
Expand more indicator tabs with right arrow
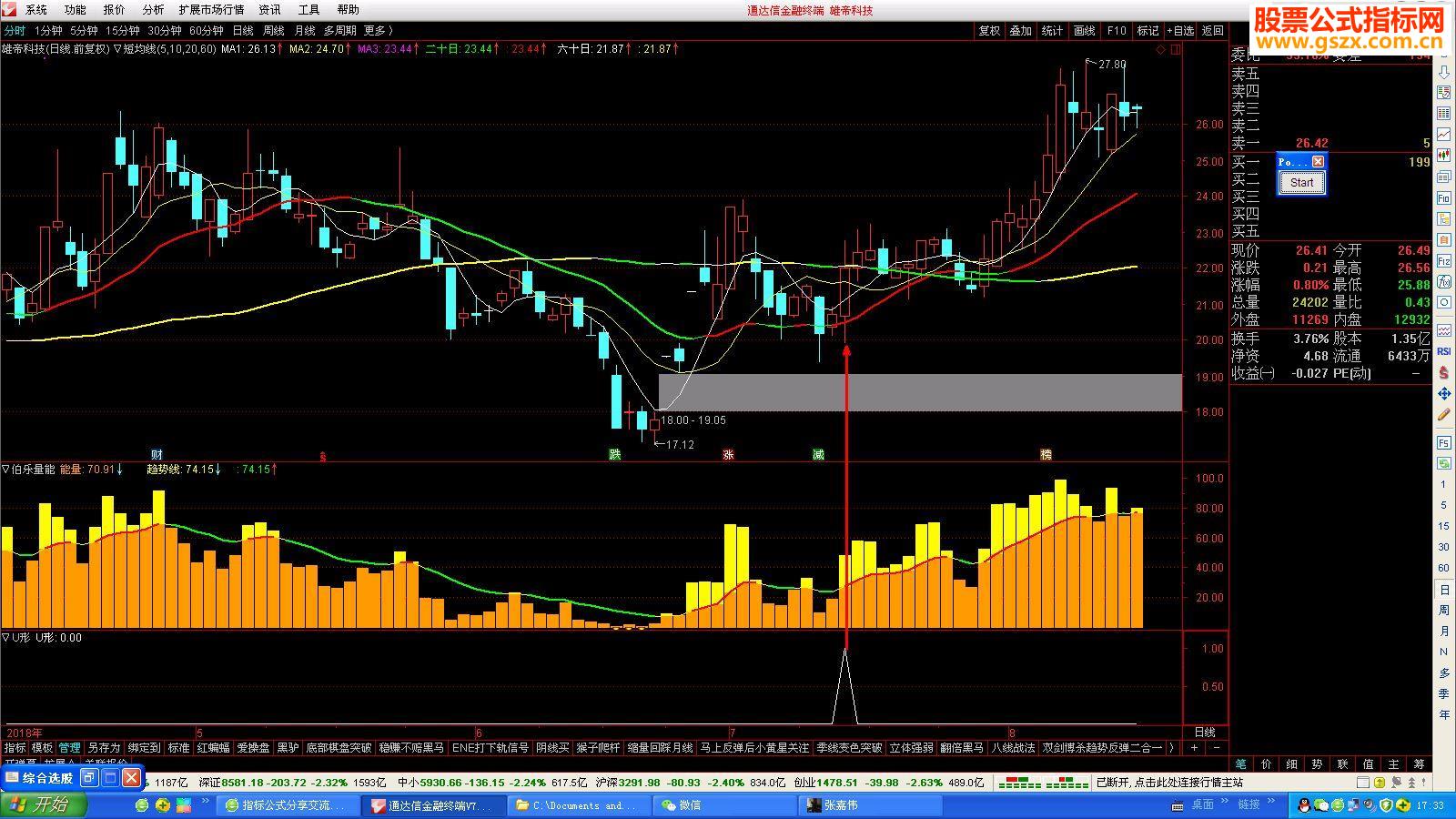(x=1170, y=747)
